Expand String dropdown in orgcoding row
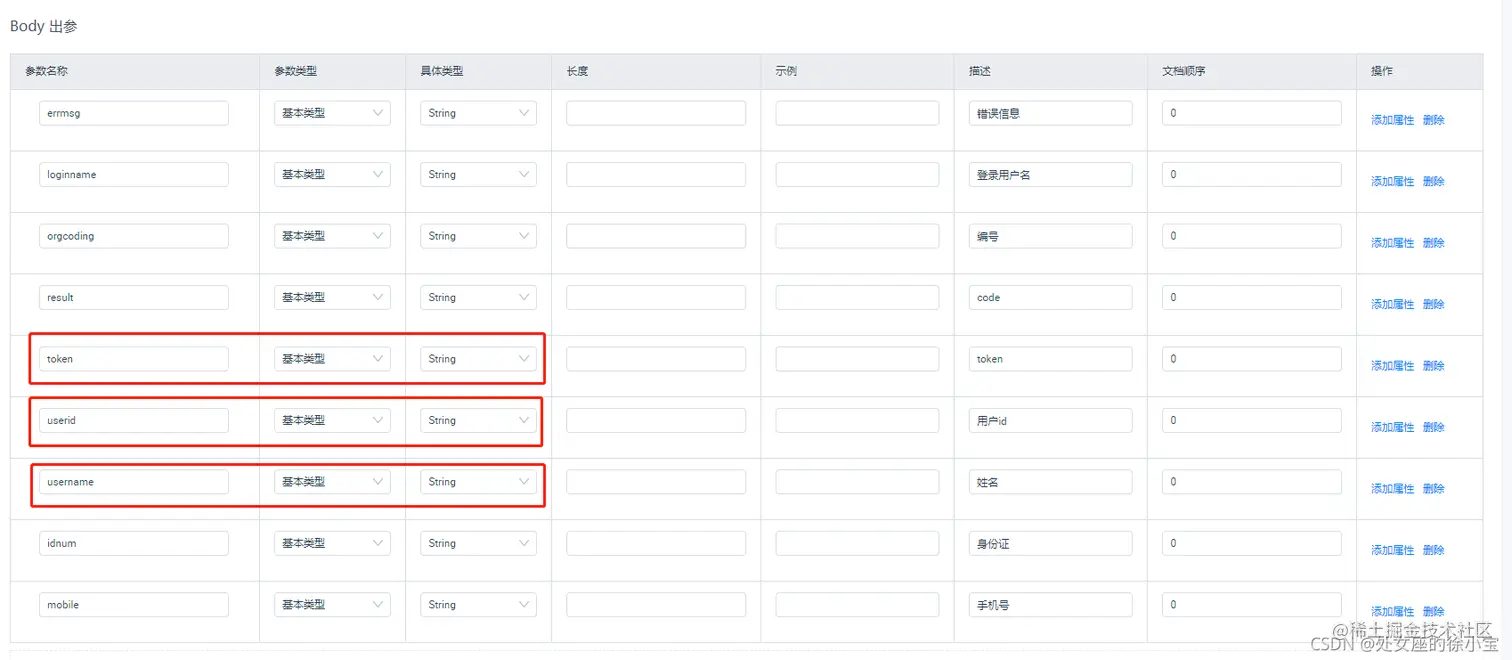This screenshot has width=1512, height=660. (x=478, y=236)
